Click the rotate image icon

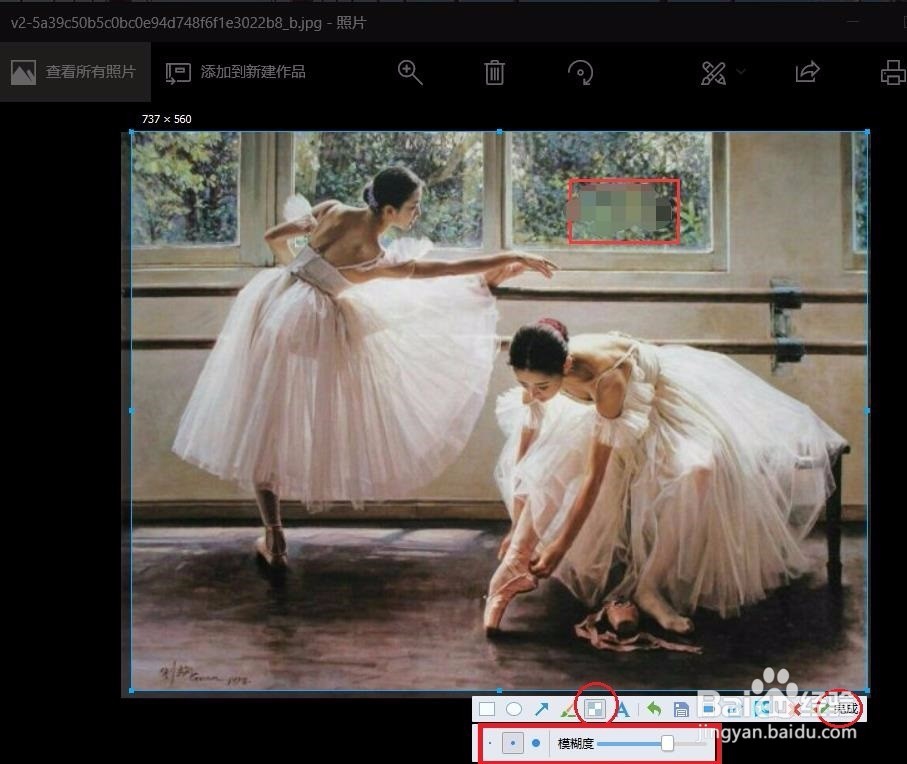pyautogui.click(x=580, y=73)
